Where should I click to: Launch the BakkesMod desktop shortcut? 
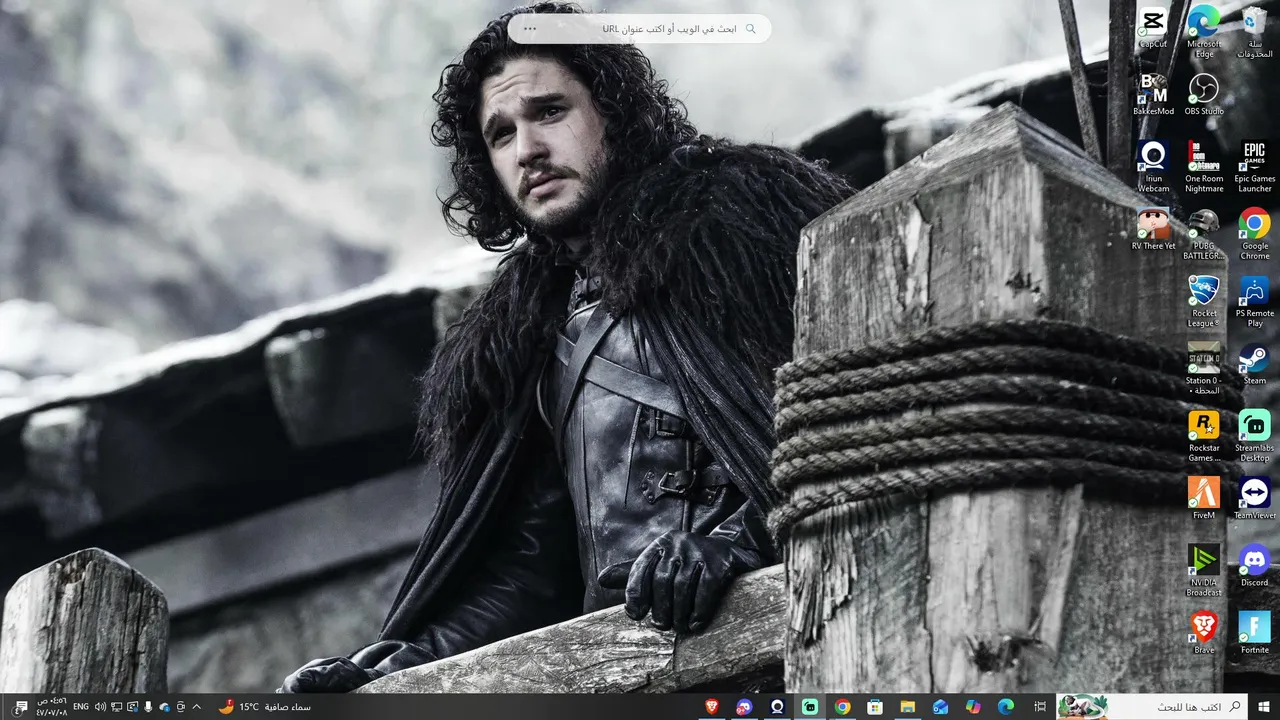coord(1153,95)
